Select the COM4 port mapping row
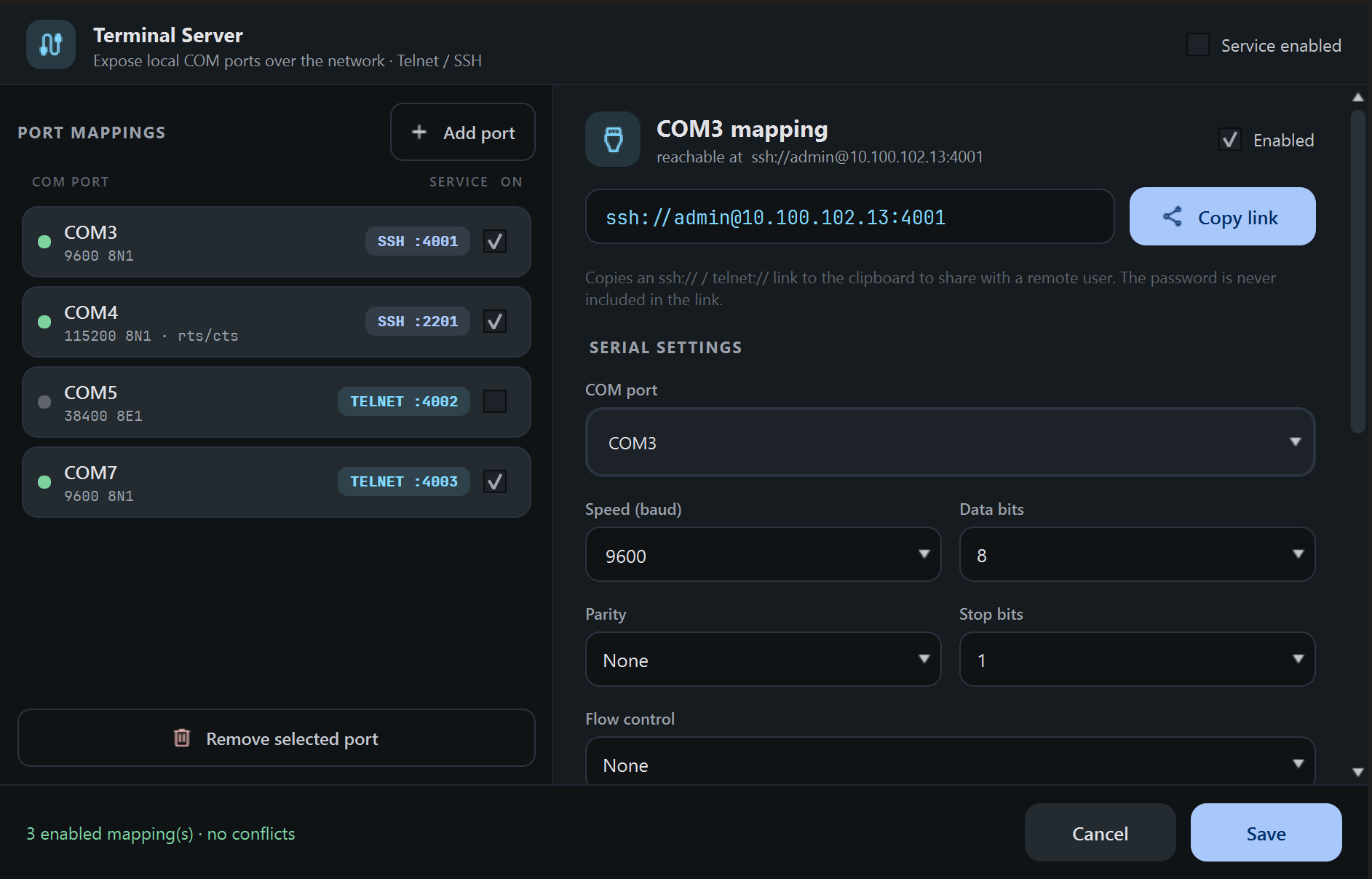This screenshot has width=1372, height=879. [277, 322]
